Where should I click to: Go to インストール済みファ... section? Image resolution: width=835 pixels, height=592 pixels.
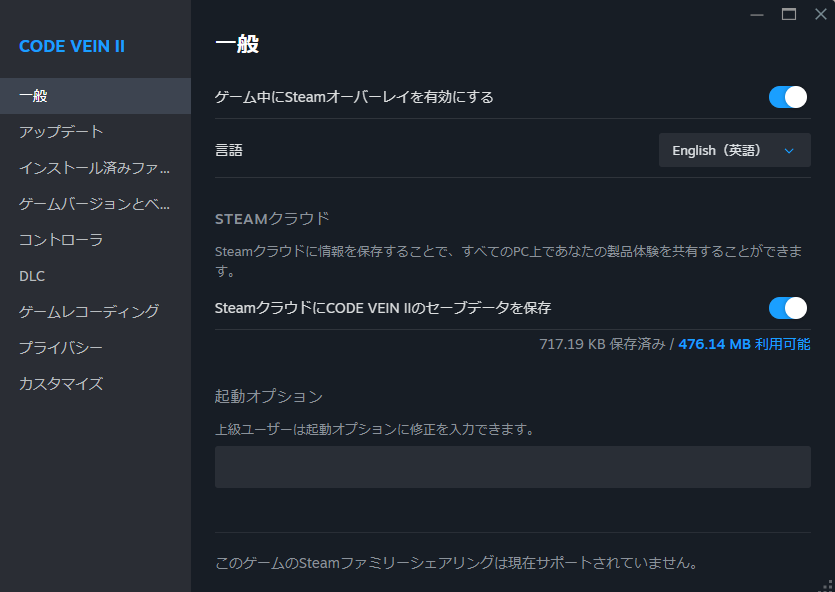point(95,168)
